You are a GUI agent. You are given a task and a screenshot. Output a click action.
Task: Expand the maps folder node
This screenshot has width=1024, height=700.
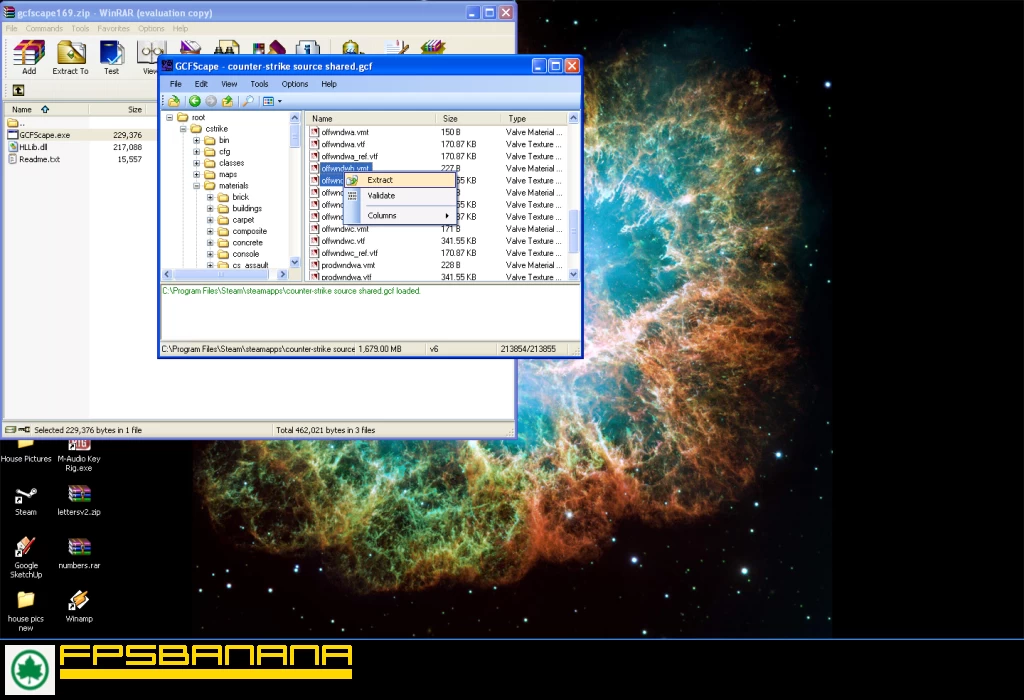(197, 174)
